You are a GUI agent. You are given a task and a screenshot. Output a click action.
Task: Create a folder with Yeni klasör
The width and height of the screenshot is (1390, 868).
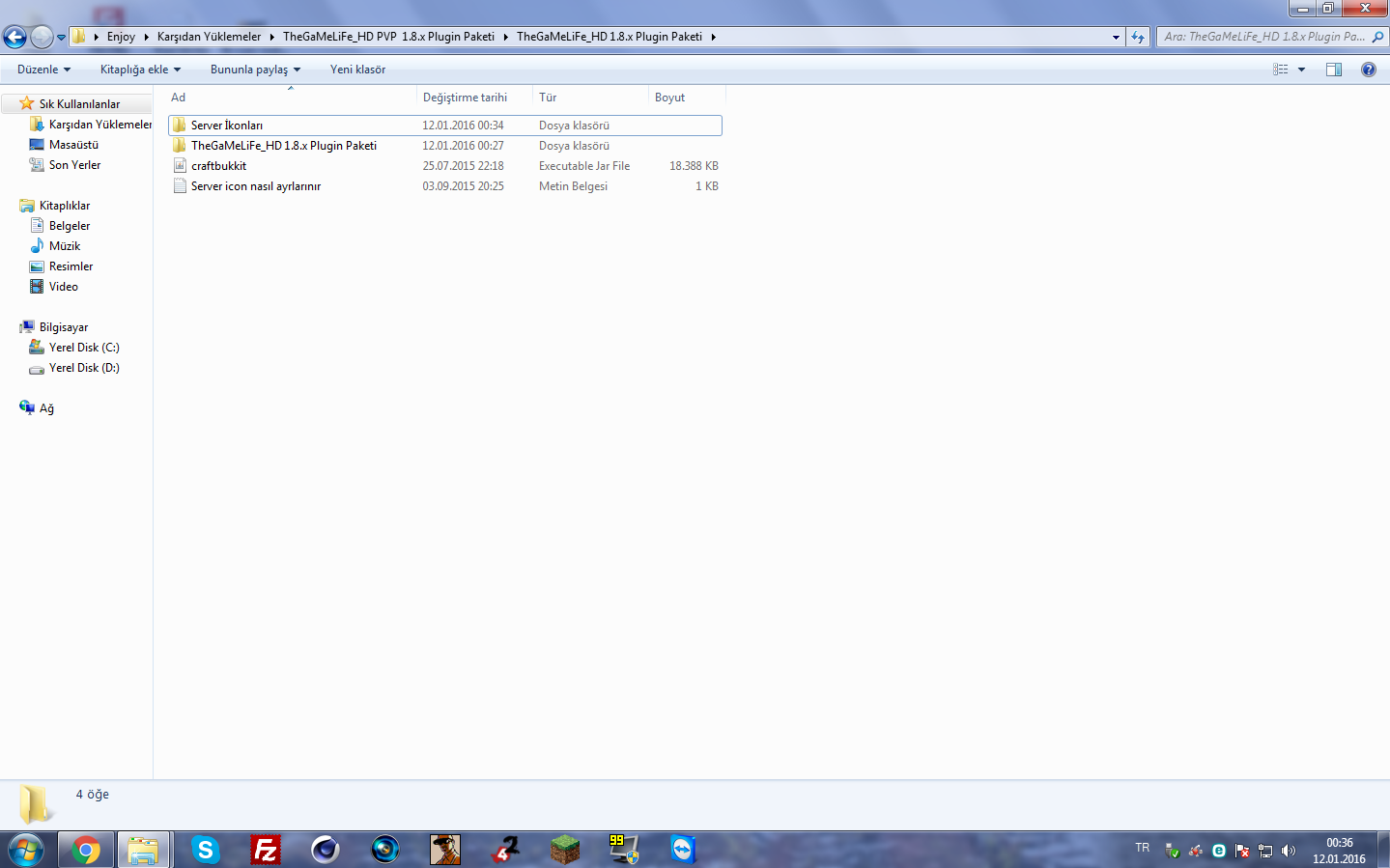tap(357, 70)
